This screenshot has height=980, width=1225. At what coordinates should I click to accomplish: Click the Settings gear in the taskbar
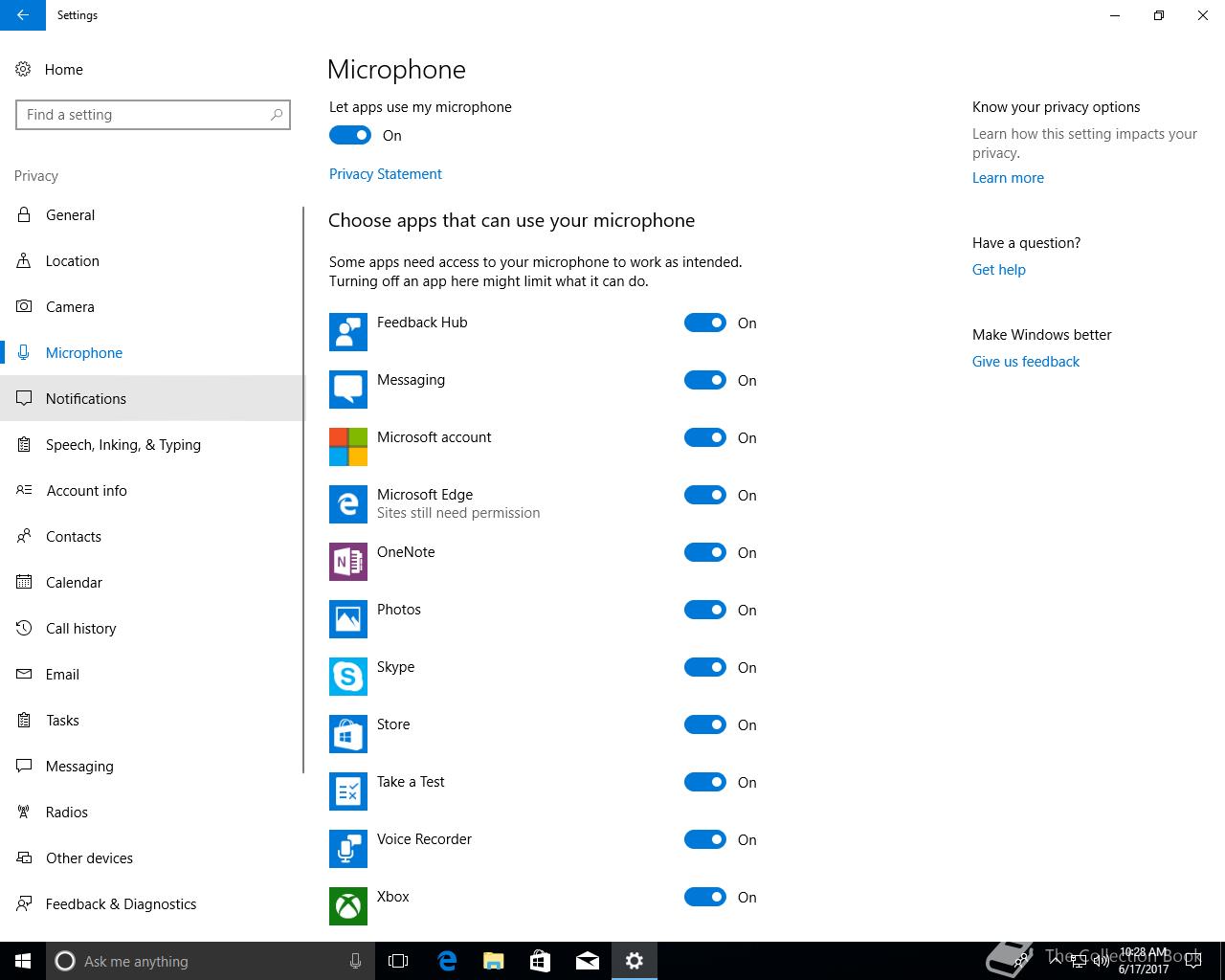[x=635, y=961]
